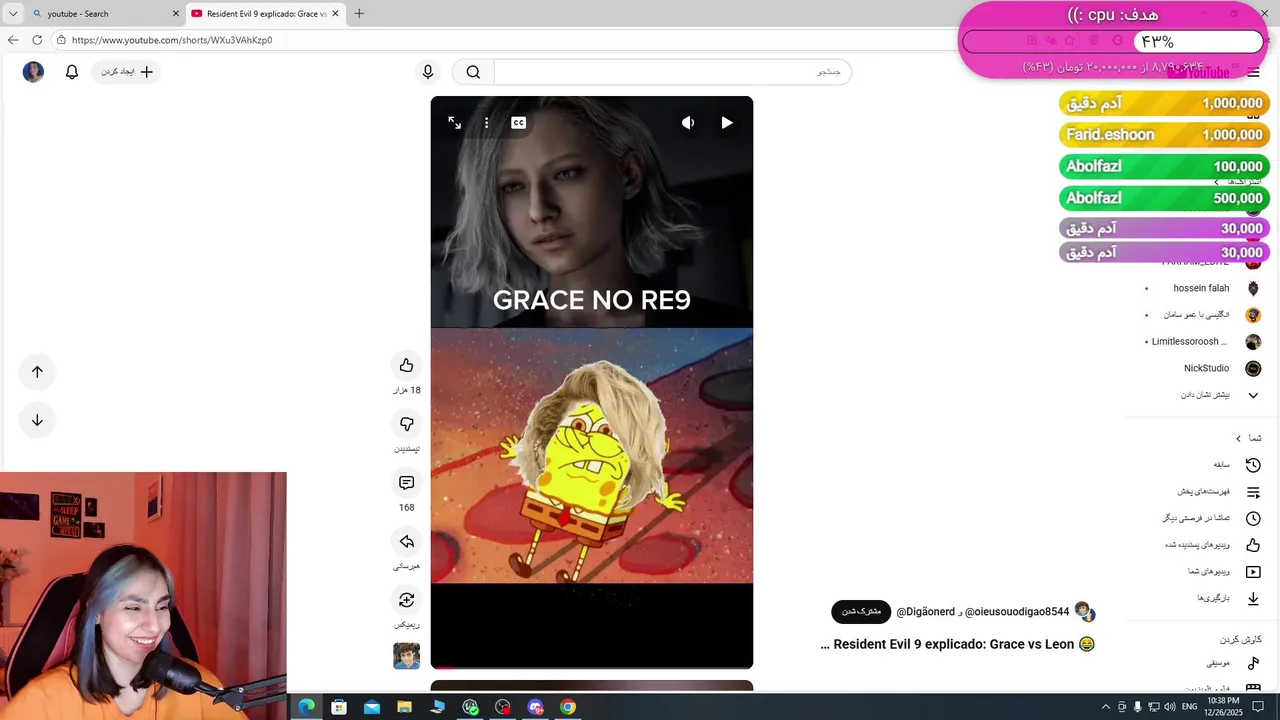Open Mail app from the taskbar

[x=372, y=707]
